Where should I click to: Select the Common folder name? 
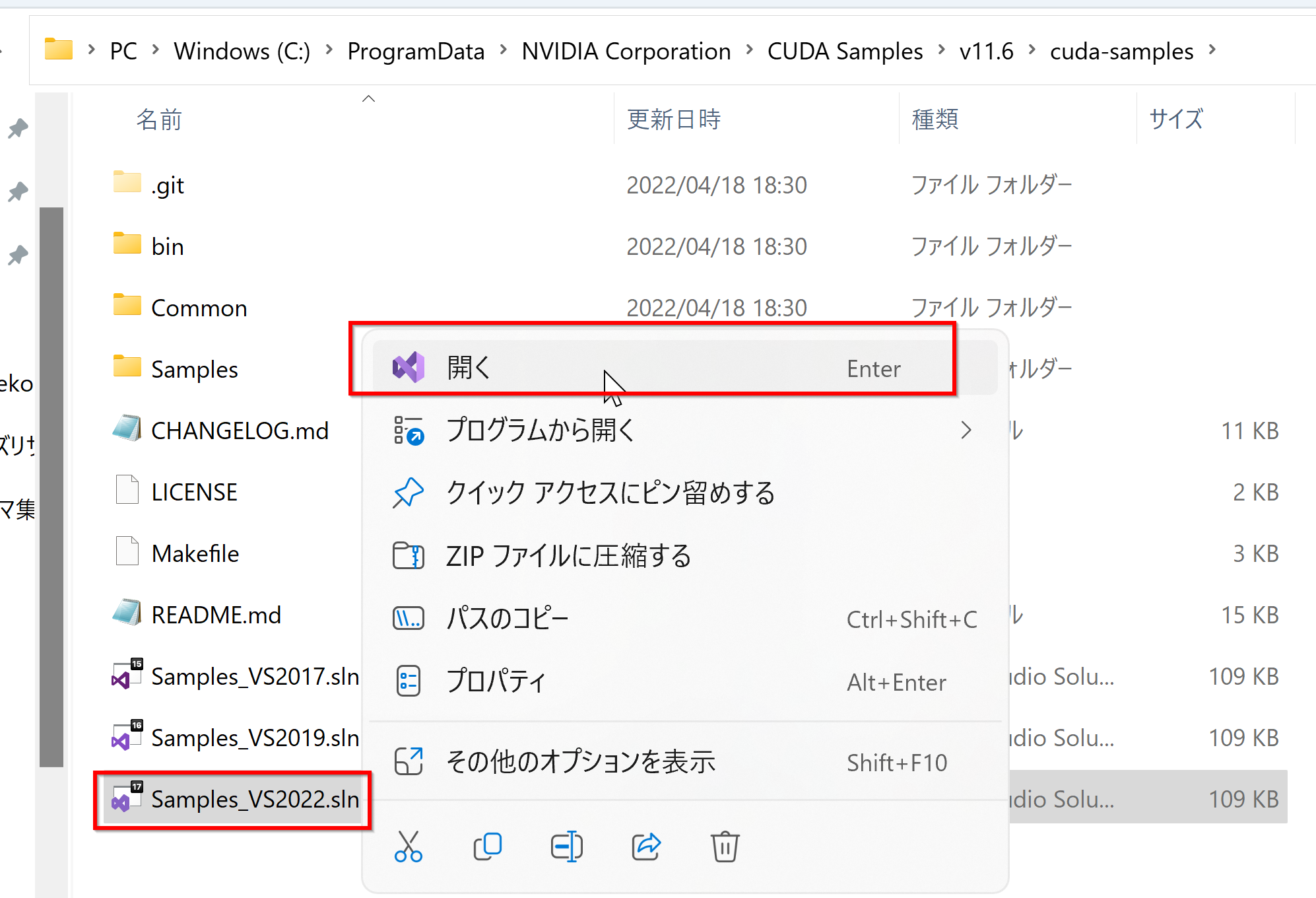click(199, 308)
